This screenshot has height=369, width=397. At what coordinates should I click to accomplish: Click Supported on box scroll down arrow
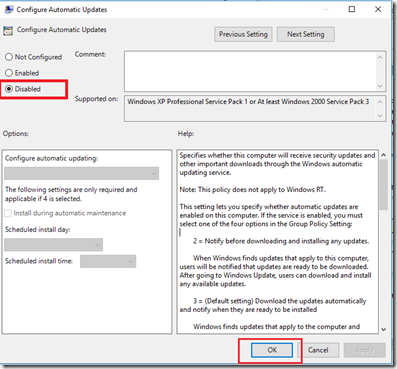point(380,116)
